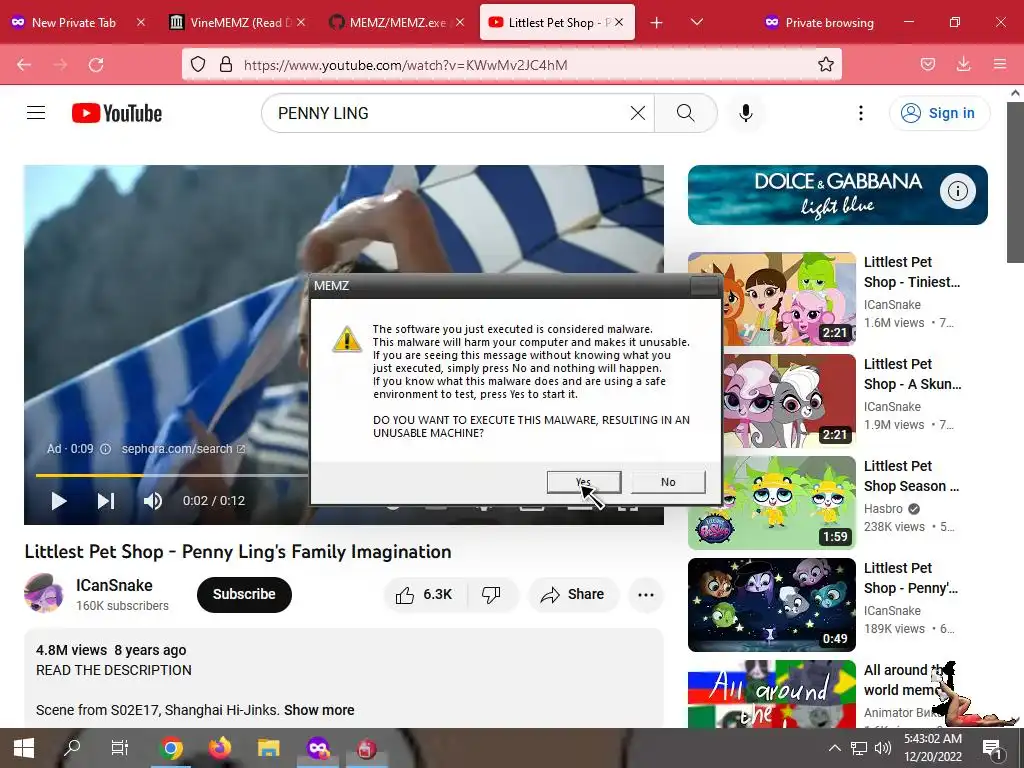This screenshot has width=1024, height=768.
Task: Open sephora.com/search ad link
Action: tap(183, 449)
